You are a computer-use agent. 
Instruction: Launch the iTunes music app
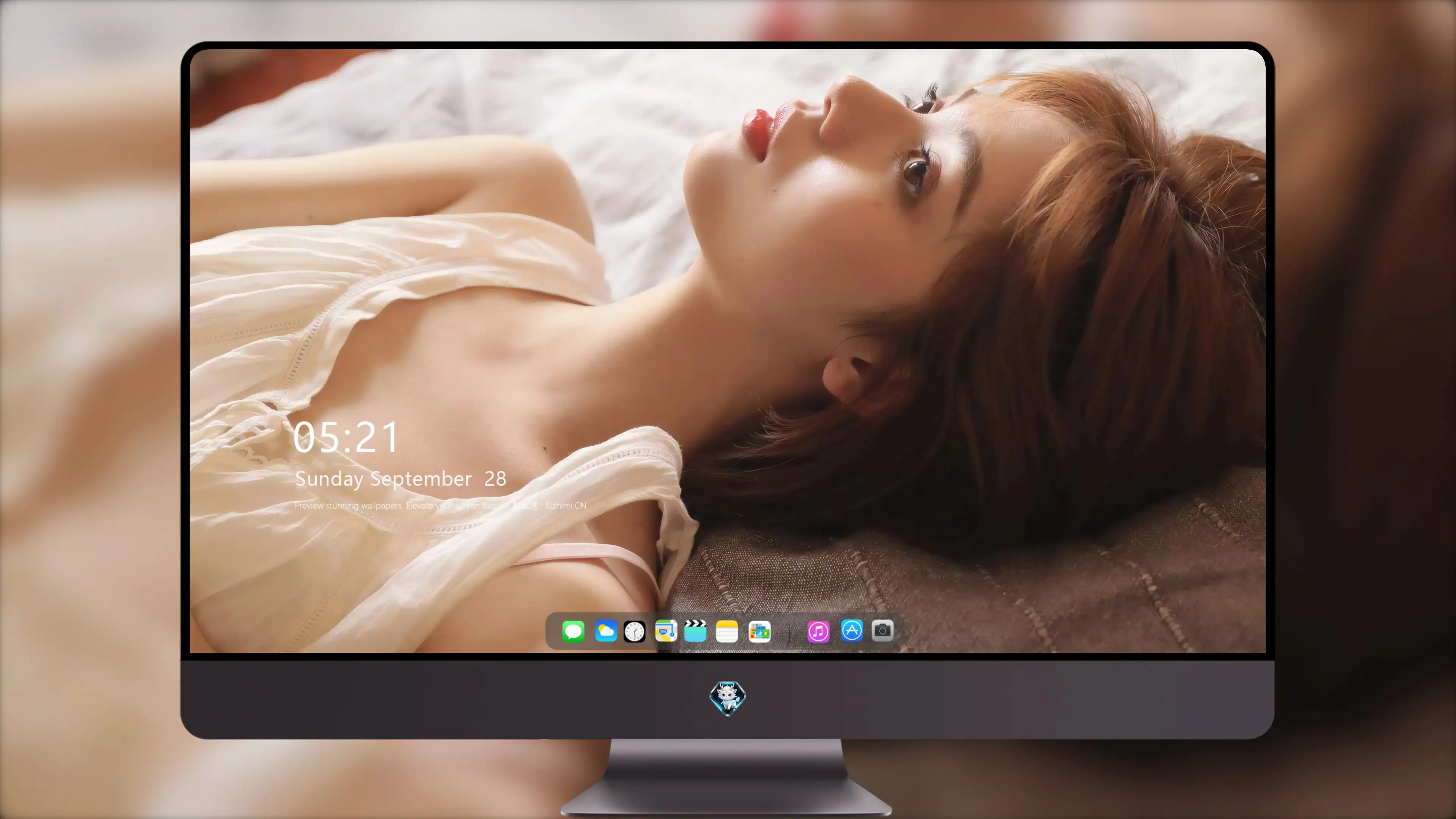tap(819, 631)
